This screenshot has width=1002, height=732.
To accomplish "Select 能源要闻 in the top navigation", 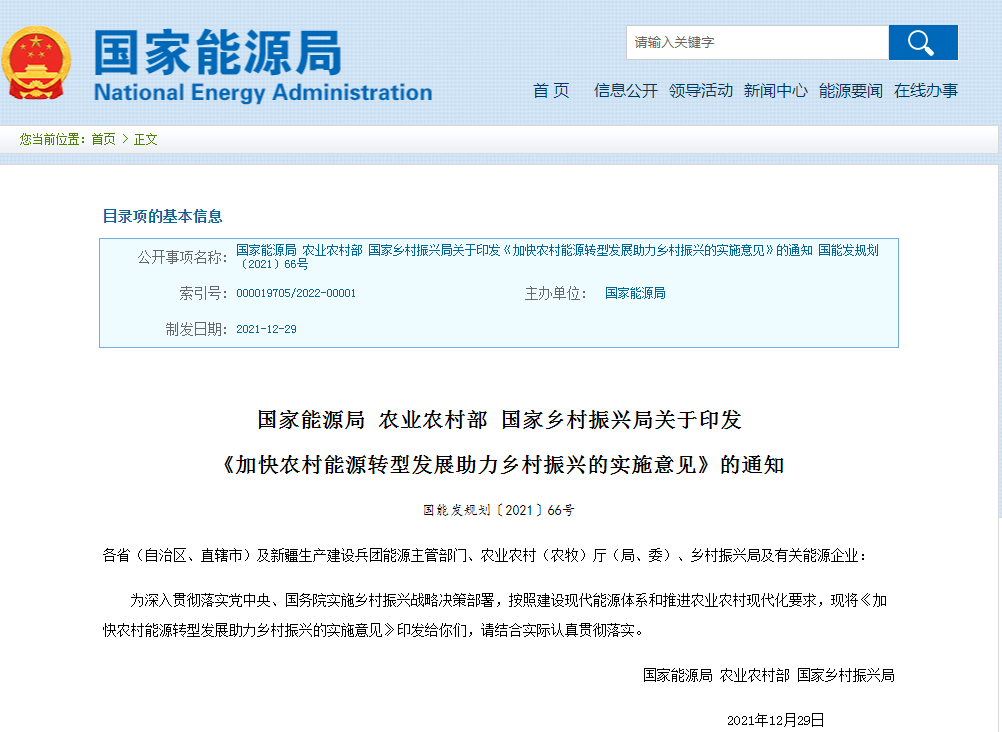I will 851,91.
